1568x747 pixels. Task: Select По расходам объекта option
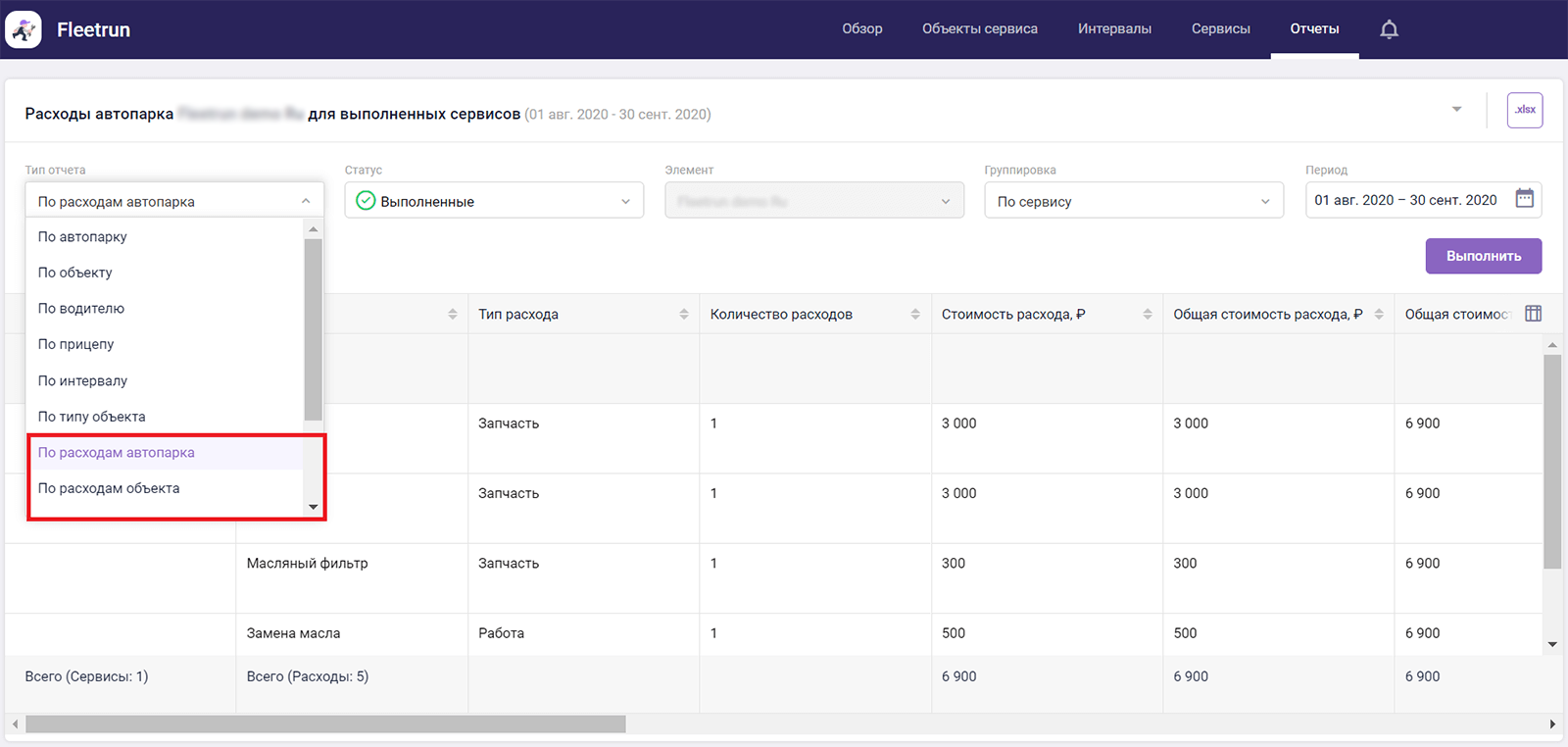tap(109, 488)
